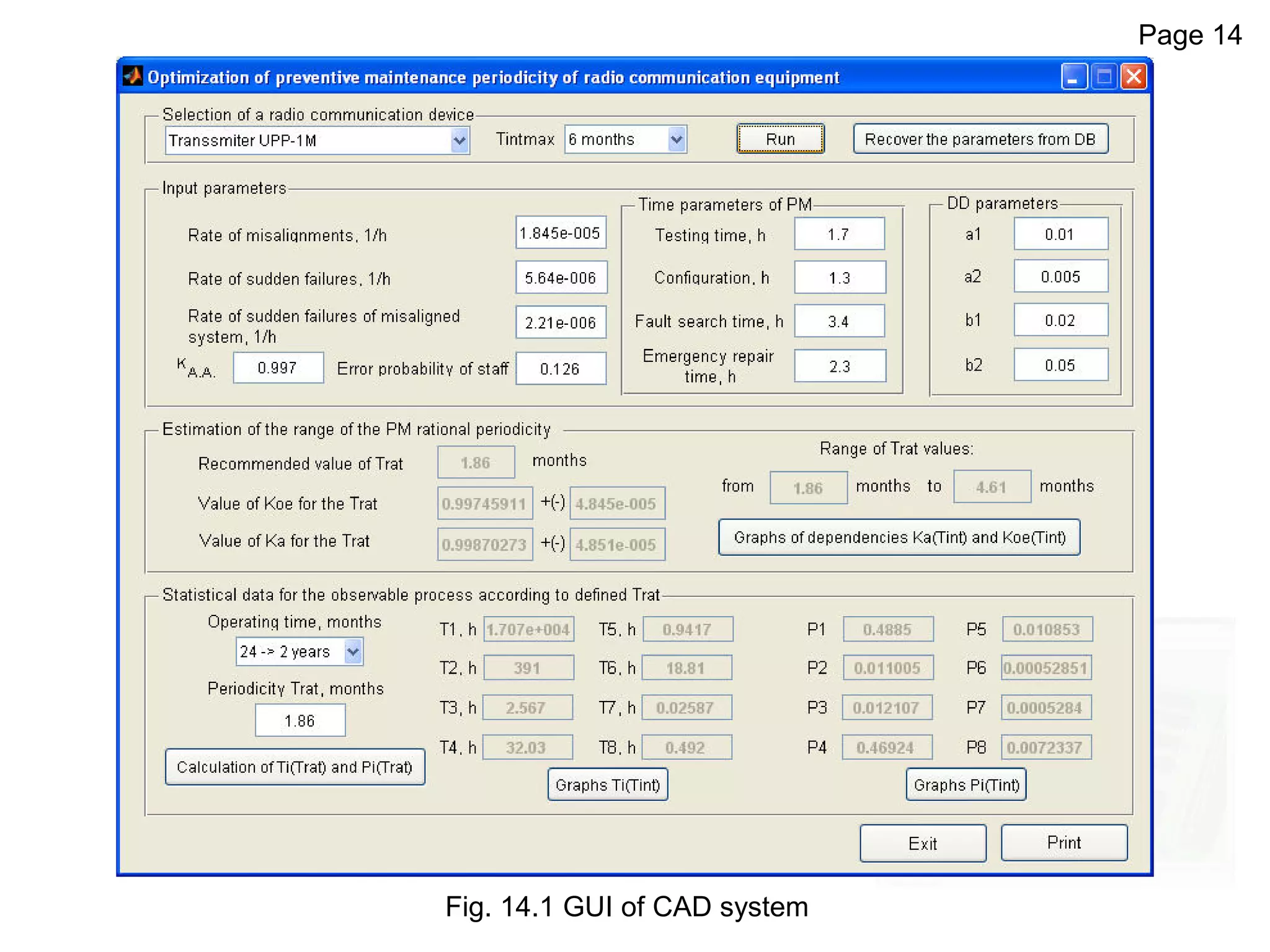Click the T2 value 391
This screenshot has height=952, width=1270.
[529, 668]
